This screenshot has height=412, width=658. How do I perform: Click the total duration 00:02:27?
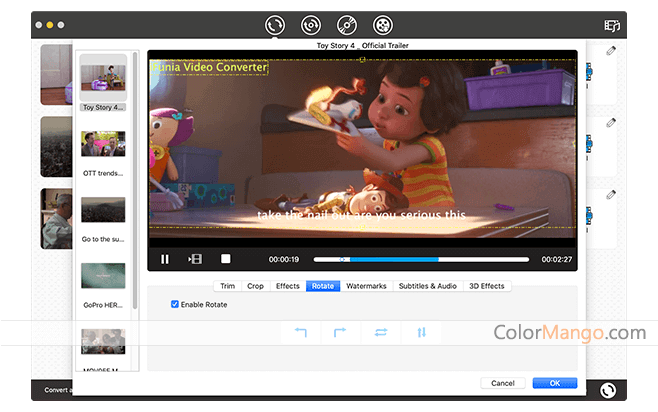pyautogui.click(x=556, y=259)
